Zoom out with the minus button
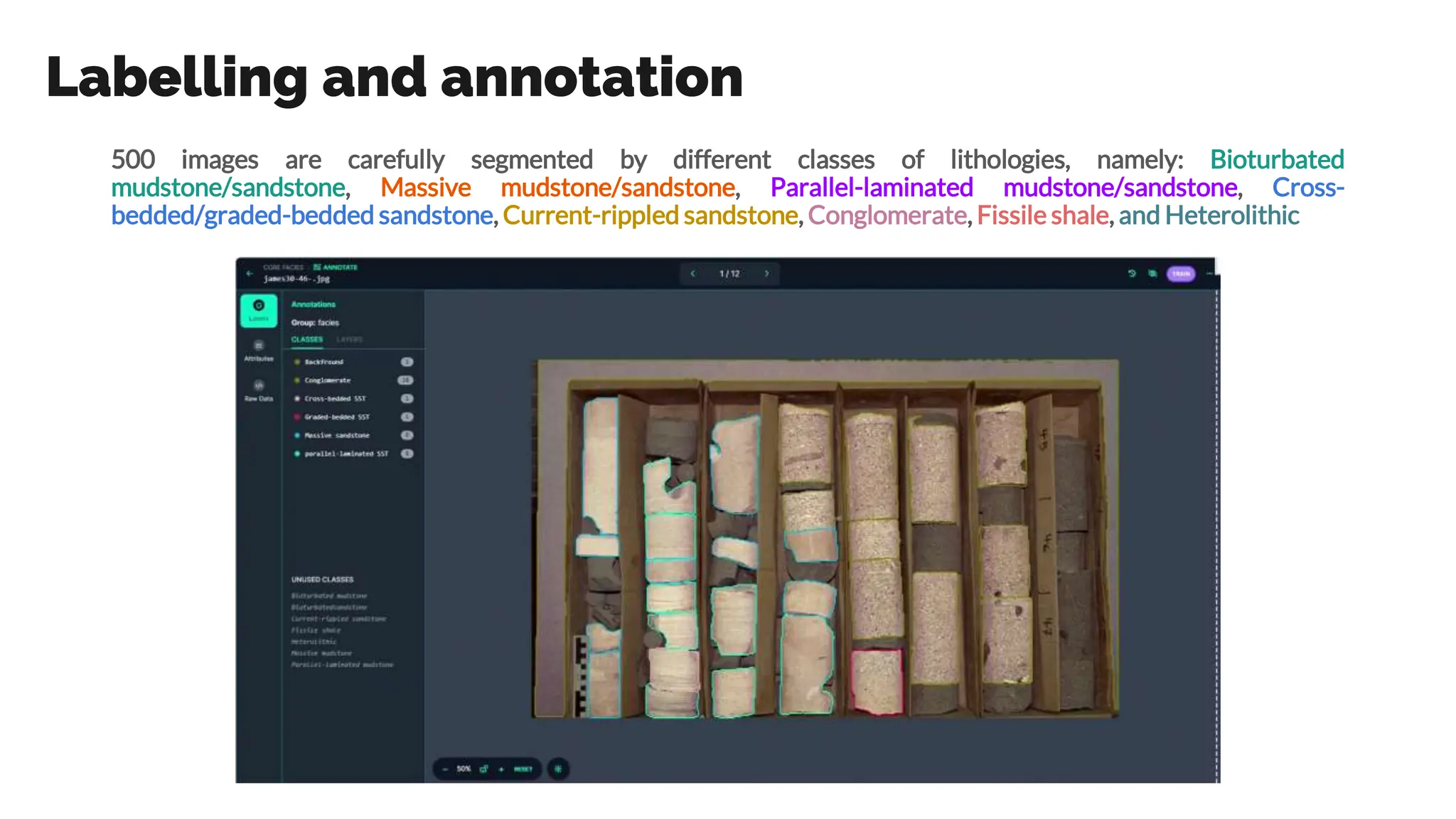 [x=445, y=769]
